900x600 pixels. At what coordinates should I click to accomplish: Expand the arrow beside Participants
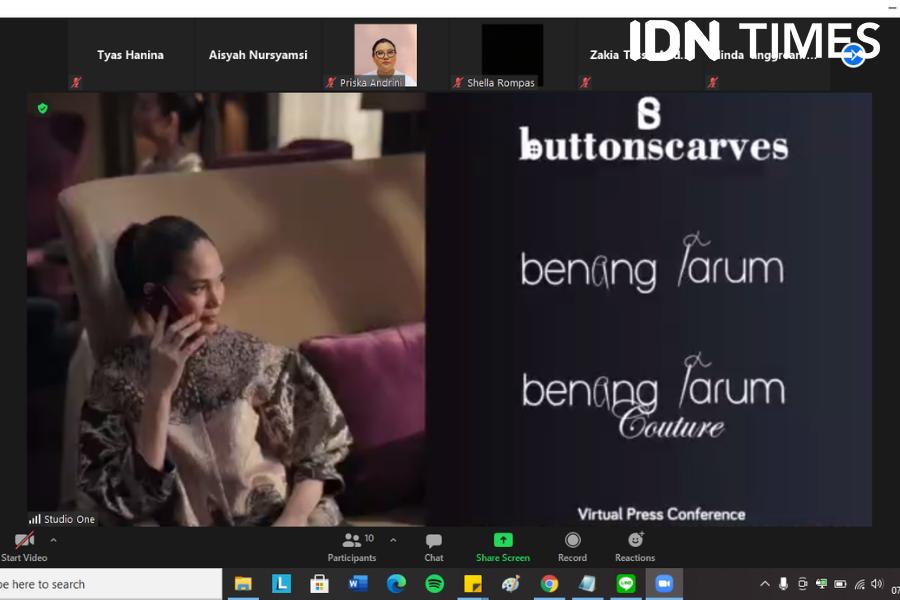pyautogui.click(x=393, y=540)
